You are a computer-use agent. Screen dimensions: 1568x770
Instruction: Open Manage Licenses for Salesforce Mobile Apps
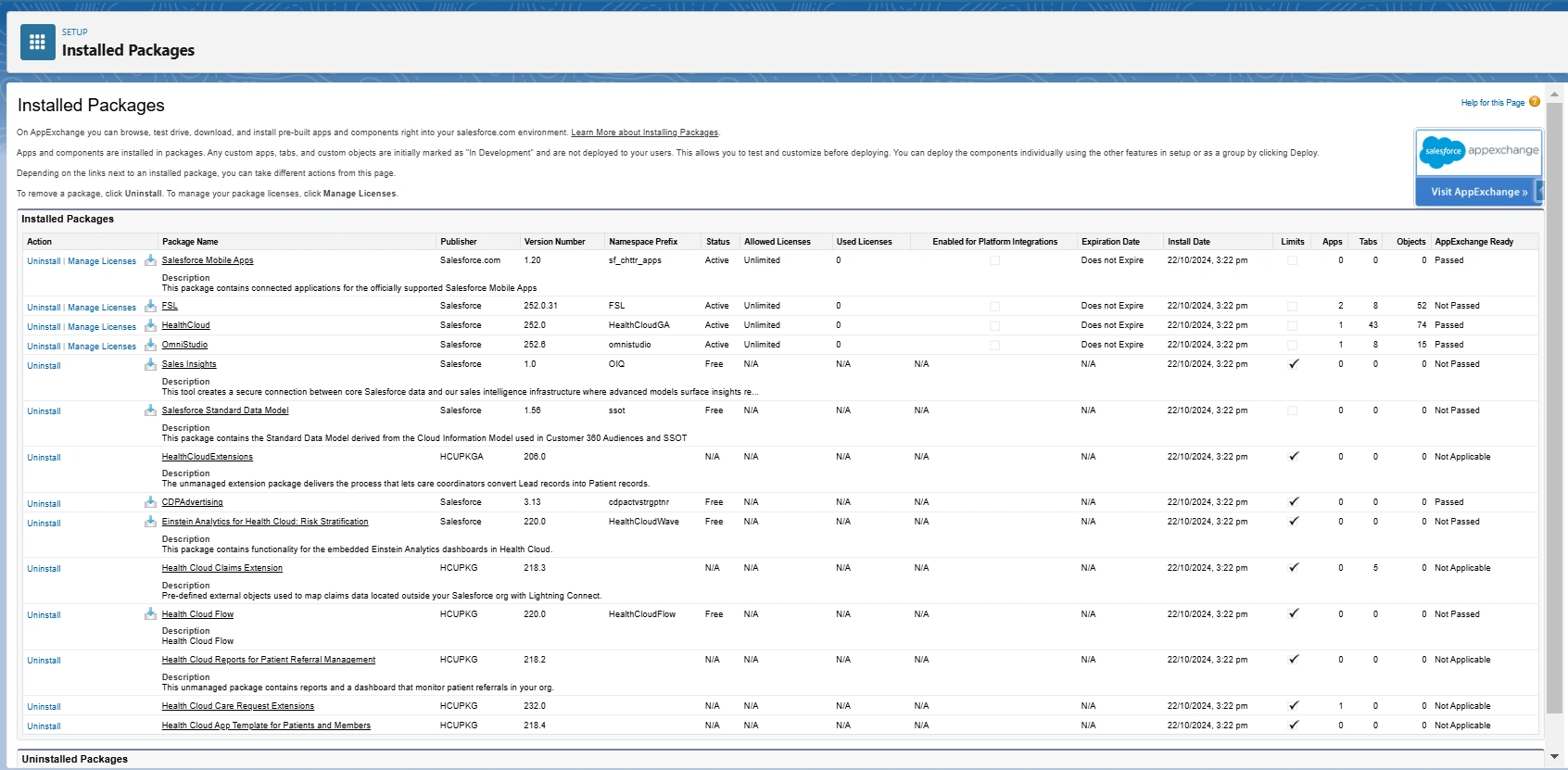pos(102,261)
